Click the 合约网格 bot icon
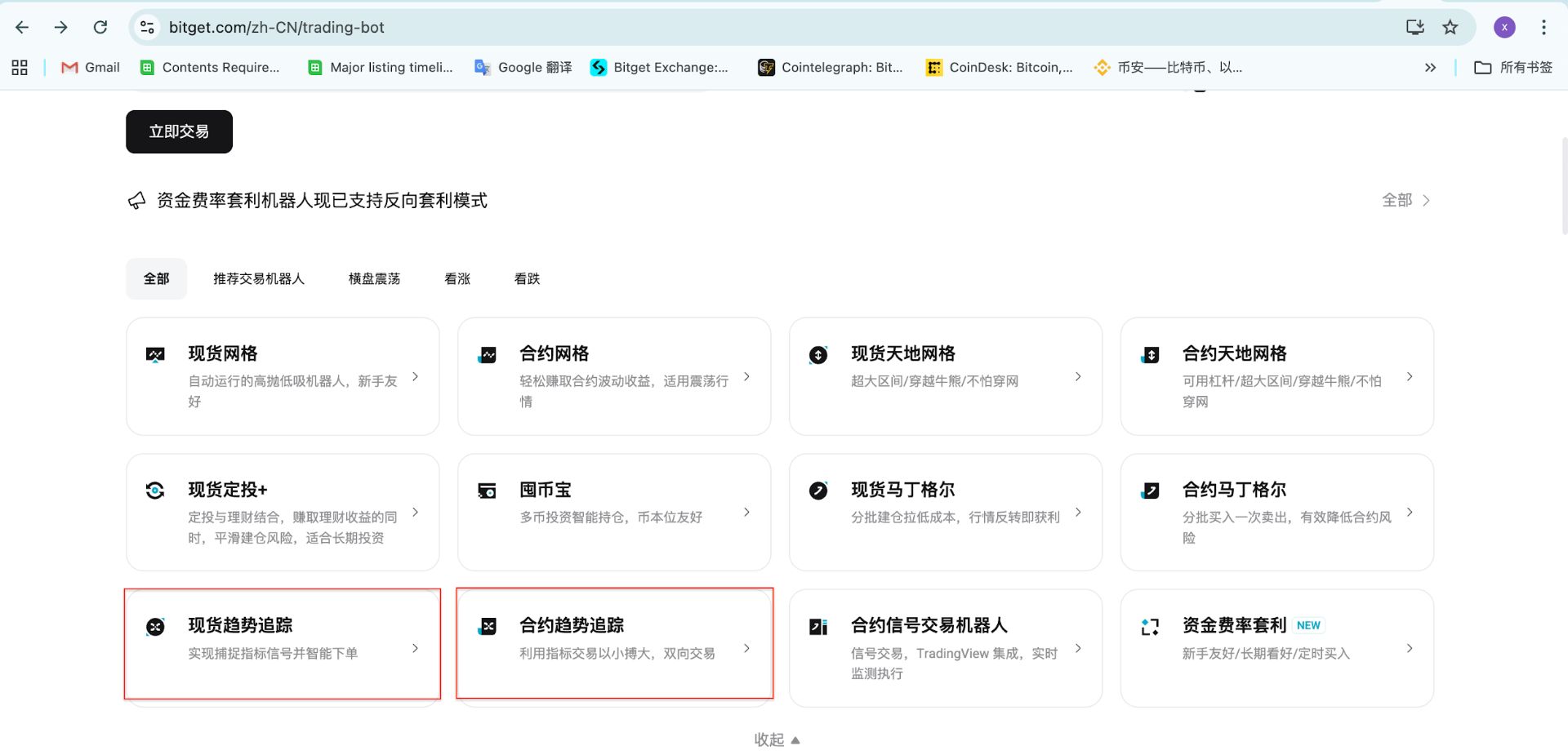 (x=487, y=354)
